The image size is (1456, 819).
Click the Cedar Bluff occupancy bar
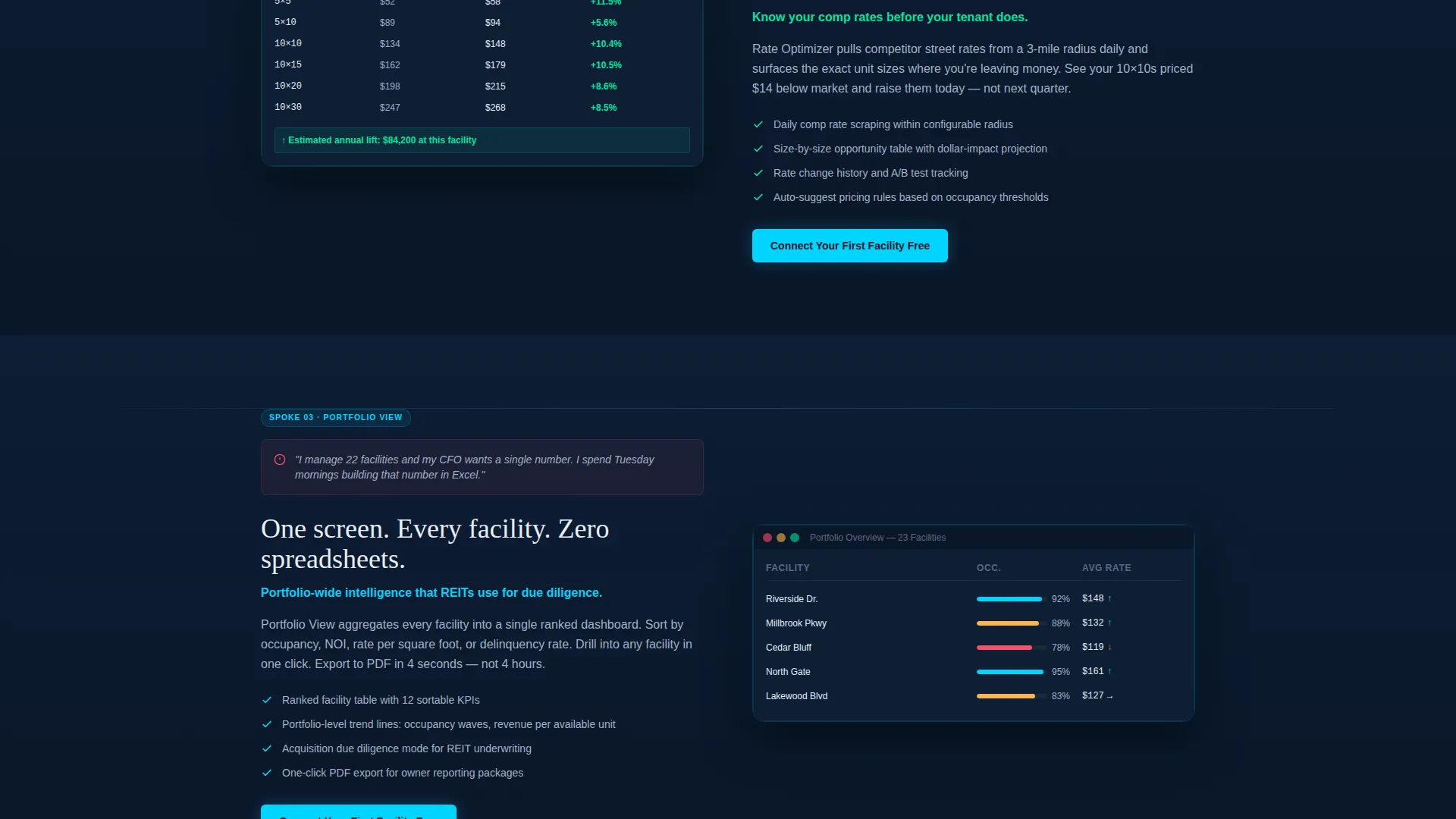pyautogui.click(x=1011, y=648)
